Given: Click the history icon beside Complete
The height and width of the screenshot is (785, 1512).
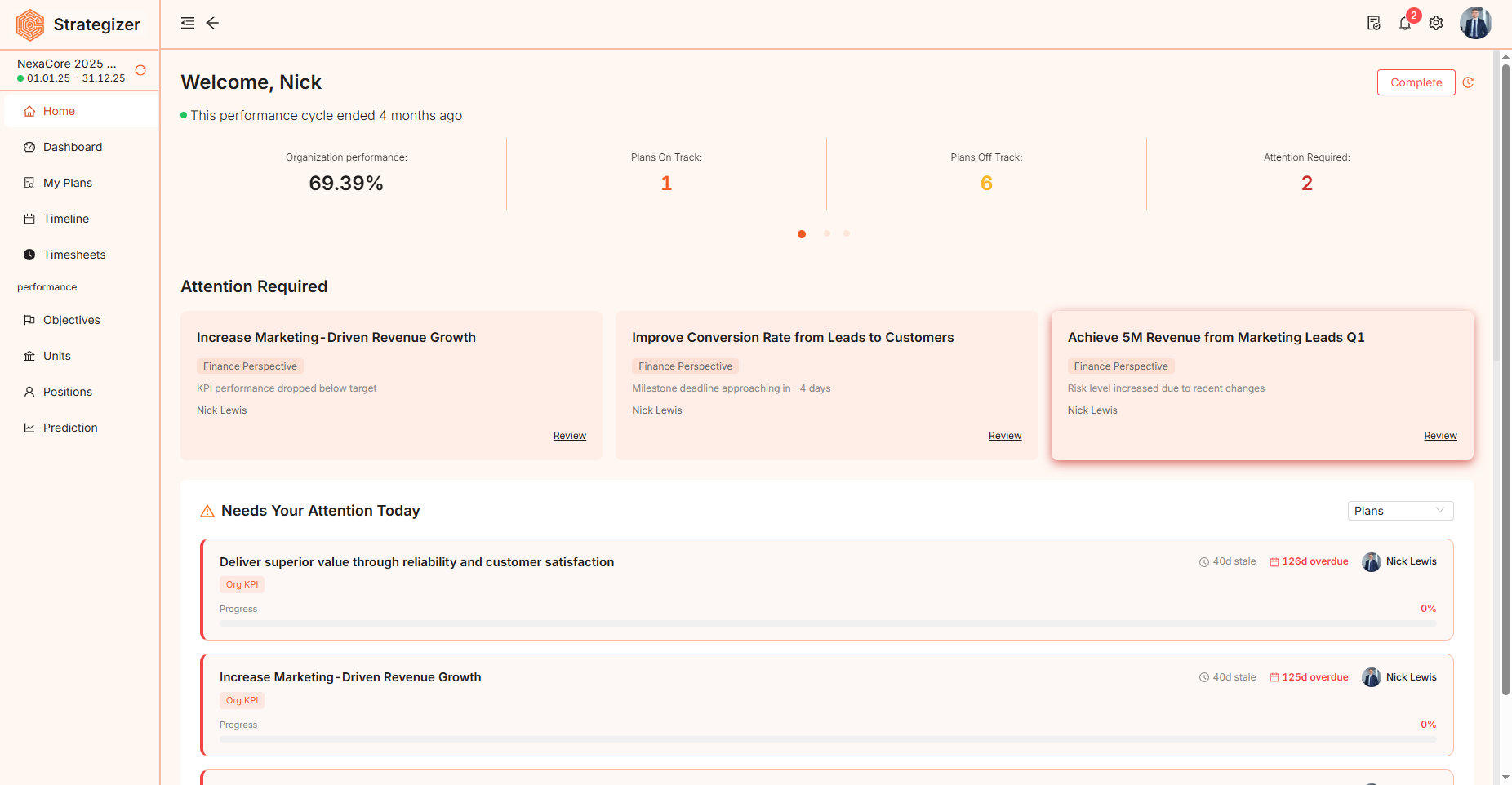Looking at the screenshot, I should [1468, 82].
